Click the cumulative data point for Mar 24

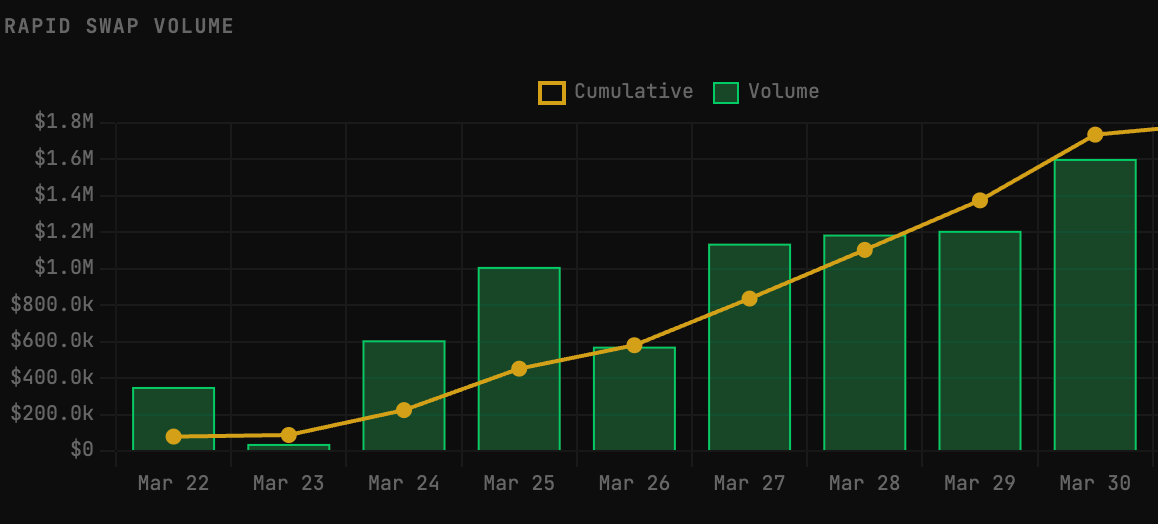(404, 410)
